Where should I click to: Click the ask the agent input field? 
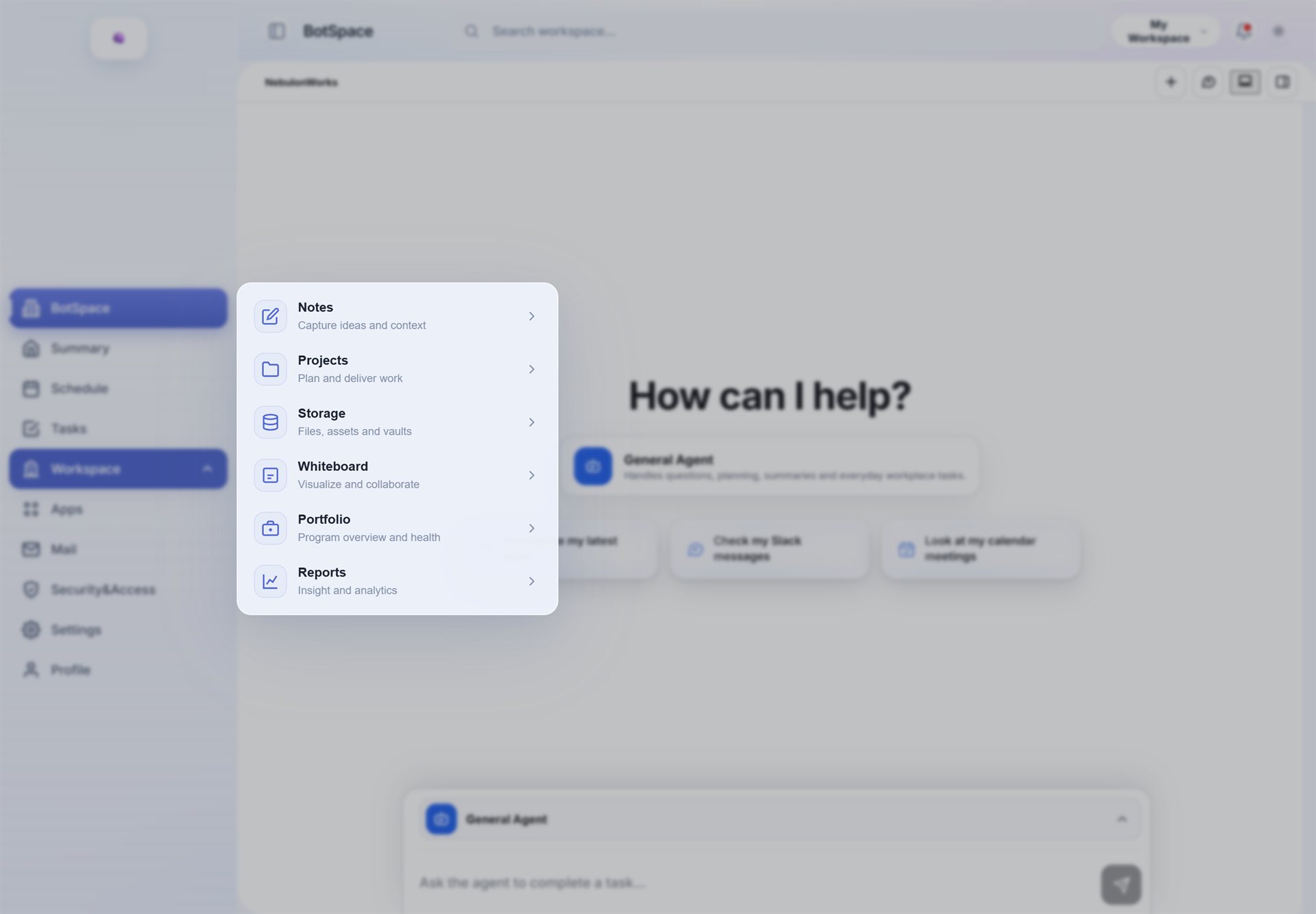(754, 883)
